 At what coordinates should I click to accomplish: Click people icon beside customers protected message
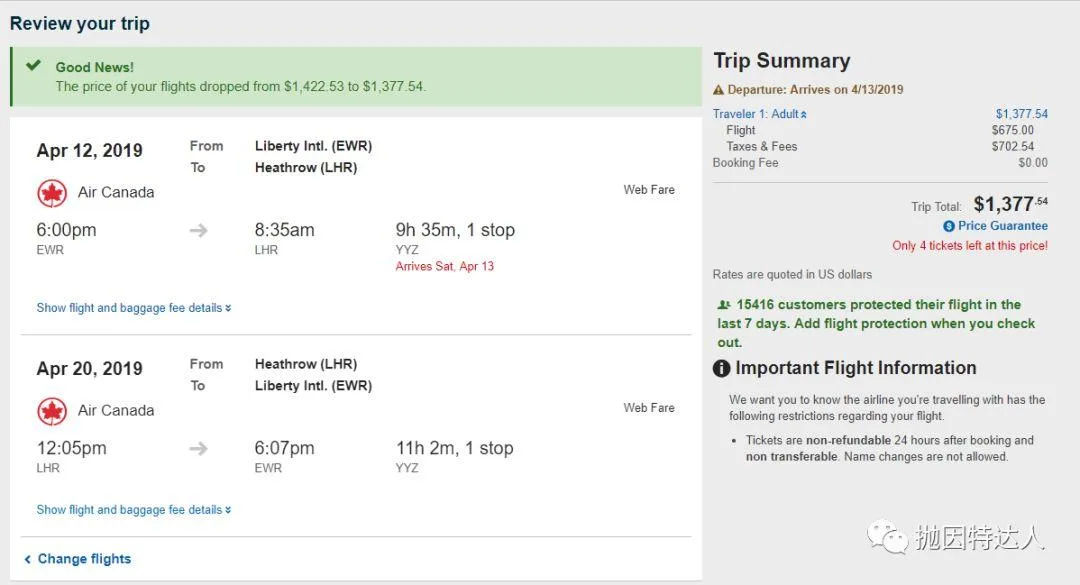[723, 305]
